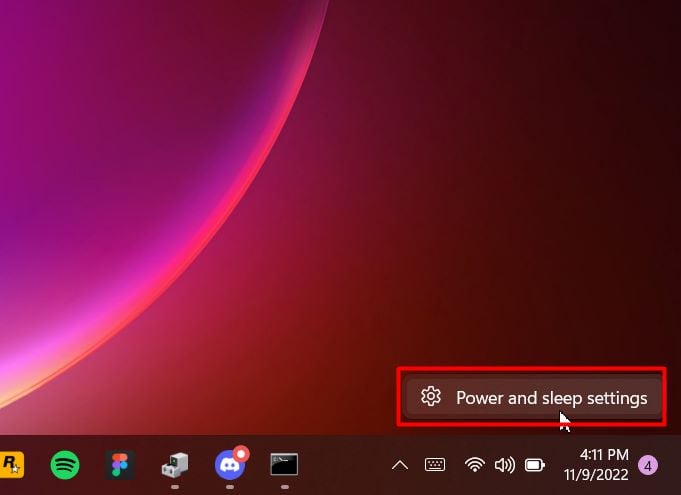This screenshot has width=681, height=495.
Task: Open the Command Prompt taskbar icon
Action: tap(284, 465)
